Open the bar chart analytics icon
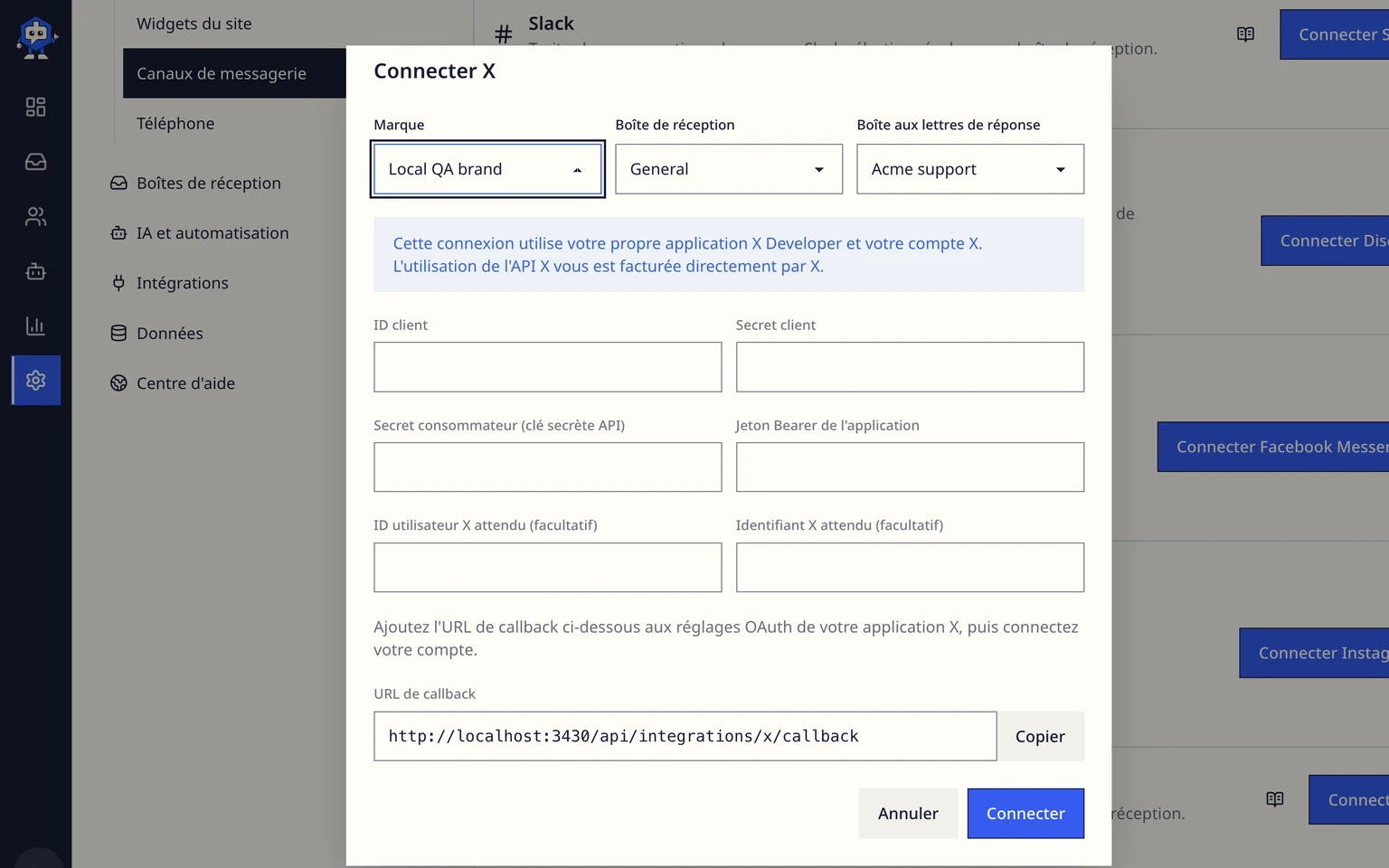Image resolution: width=1389 pixels, height=868 pixels. click(x=36, y=325)
